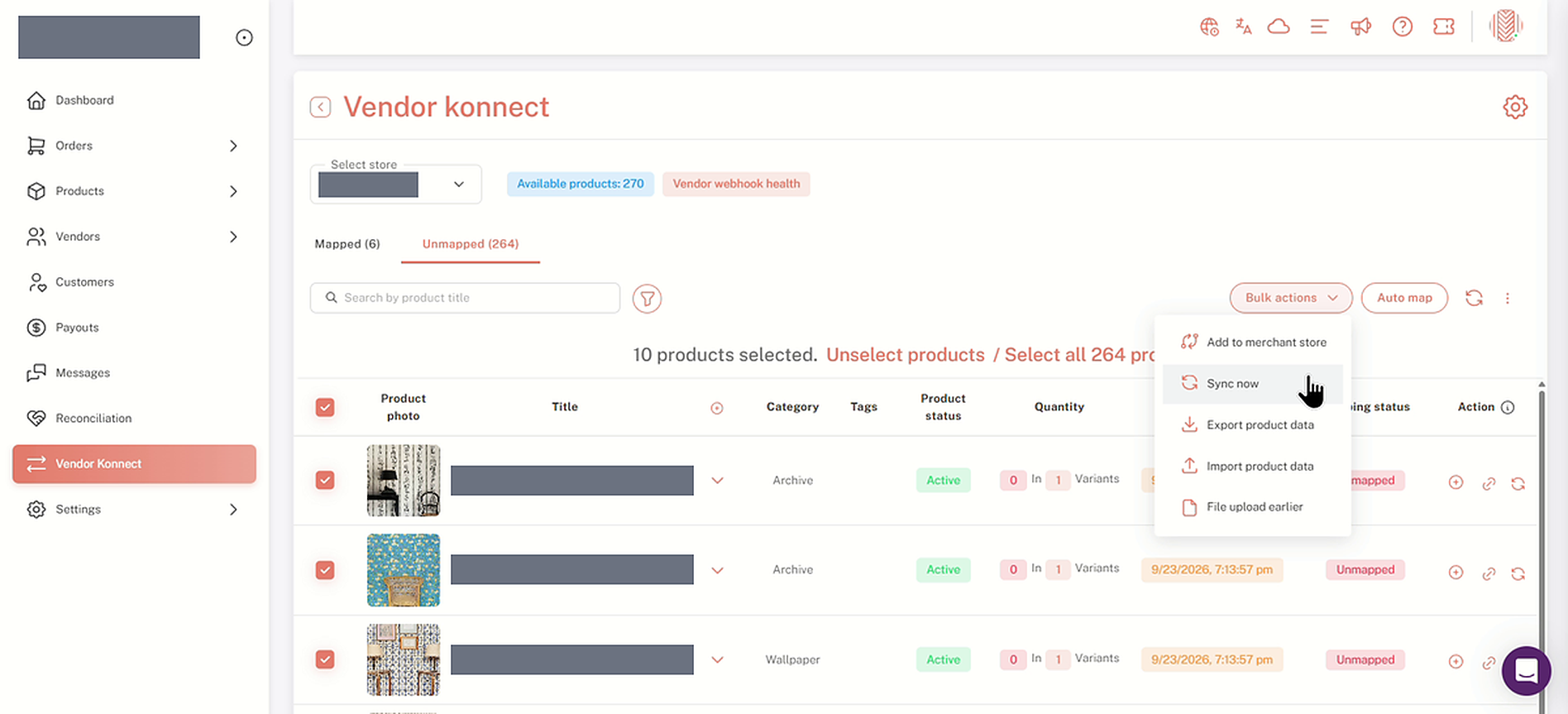The image size is (1568, 714).
Task: Open the Select store dropdown
Action: (396, 184)
